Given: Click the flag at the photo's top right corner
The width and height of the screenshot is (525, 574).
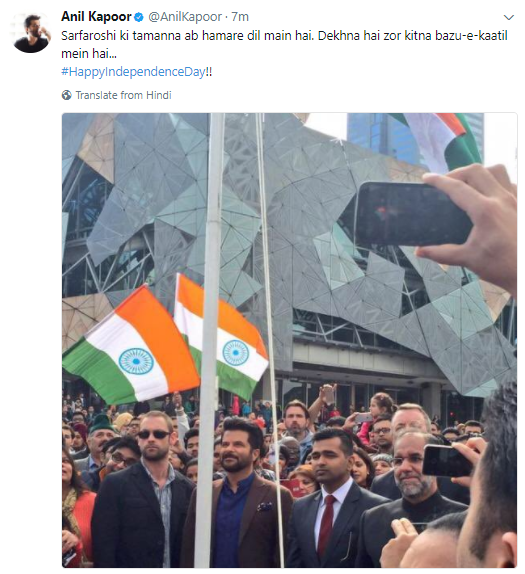Looking at the screenshot, I should tap(445, 141).
